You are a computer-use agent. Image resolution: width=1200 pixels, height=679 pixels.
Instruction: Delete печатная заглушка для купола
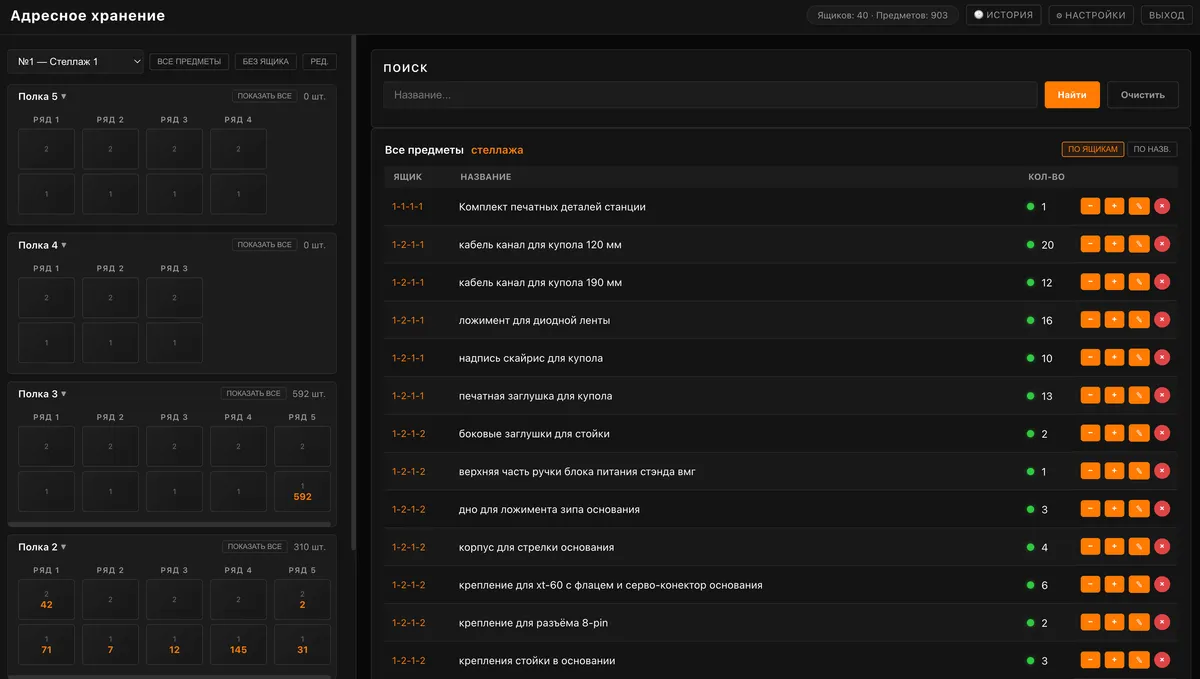[x=1162, y=395]
